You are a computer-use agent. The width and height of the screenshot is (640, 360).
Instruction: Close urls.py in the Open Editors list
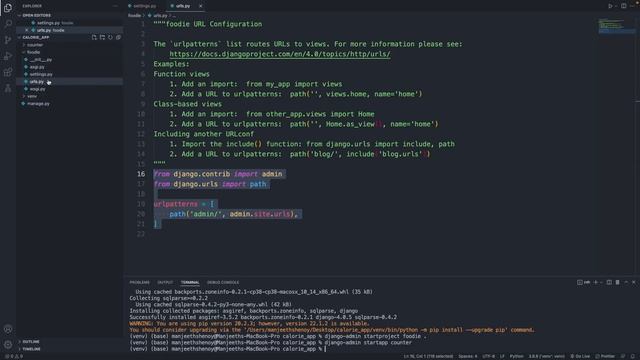(27, 30)
